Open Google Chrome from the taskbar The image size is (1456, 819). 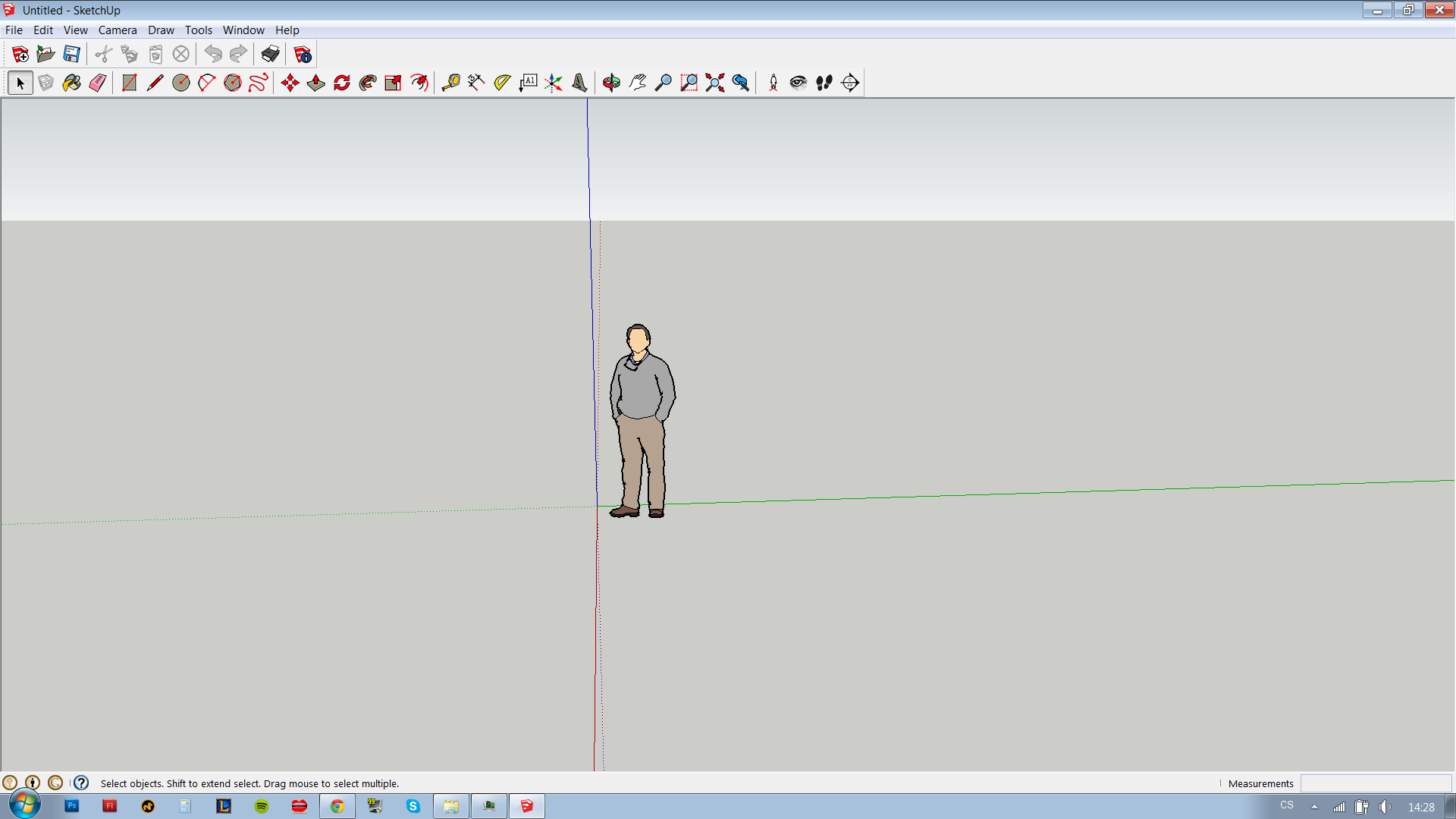point(337,806)
